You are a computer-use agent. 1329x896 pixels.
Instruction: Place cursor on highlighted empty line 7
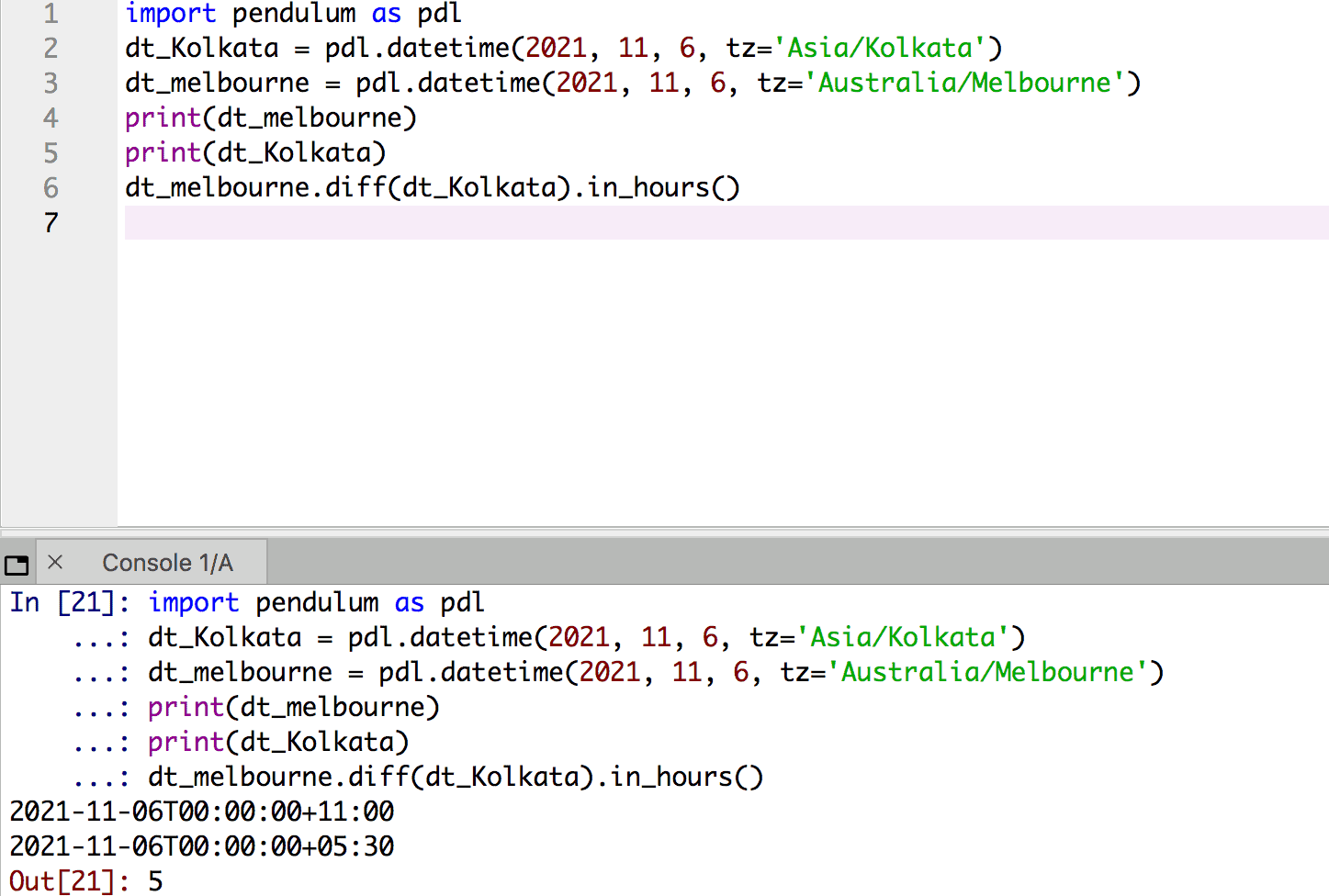[x=643, y=222]
